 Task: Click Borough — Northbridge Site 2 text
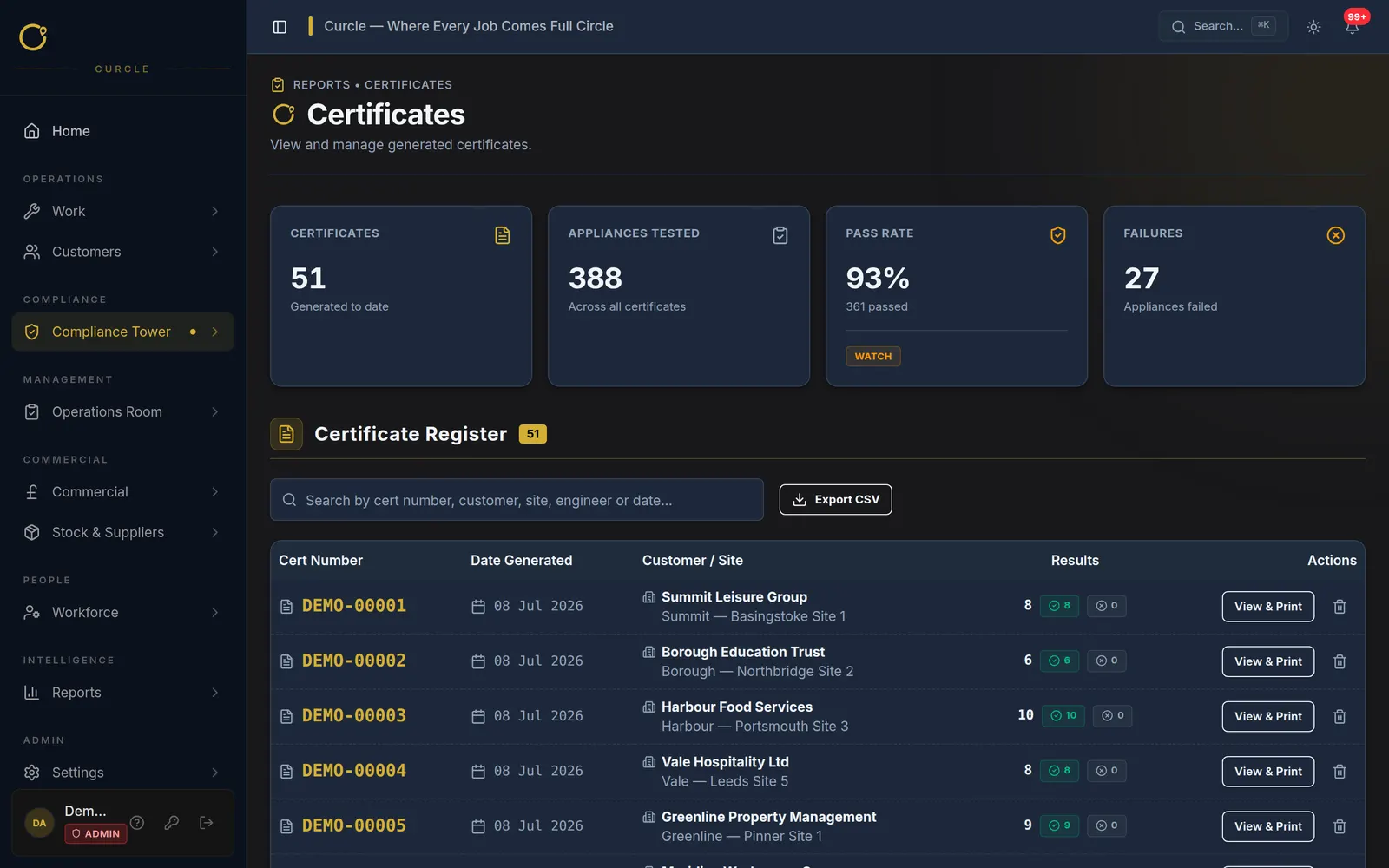pyautogui.click(x=758, y=672)
